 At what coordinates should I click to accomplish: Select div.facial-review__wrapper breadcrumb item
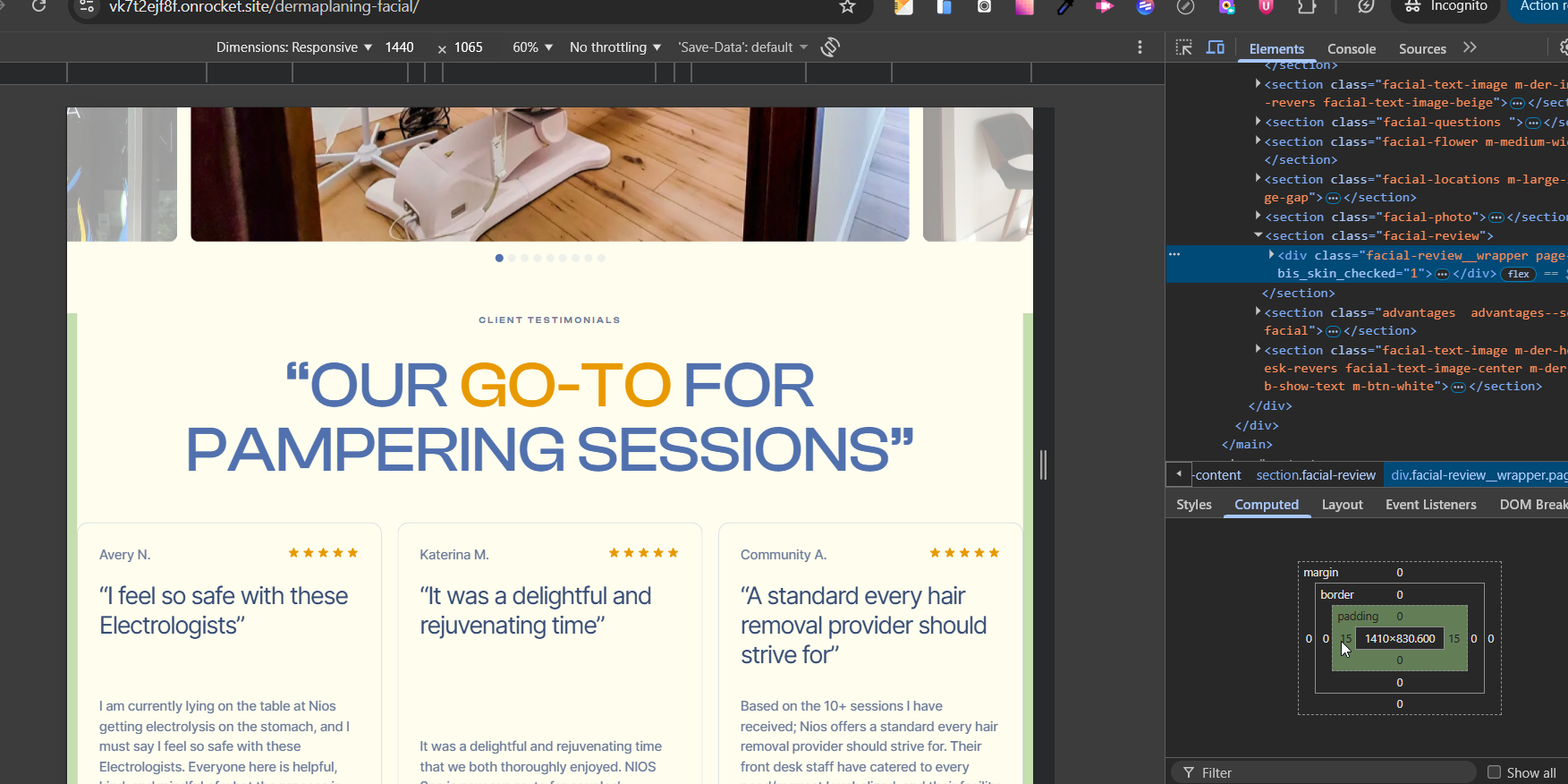point(1476,475)
